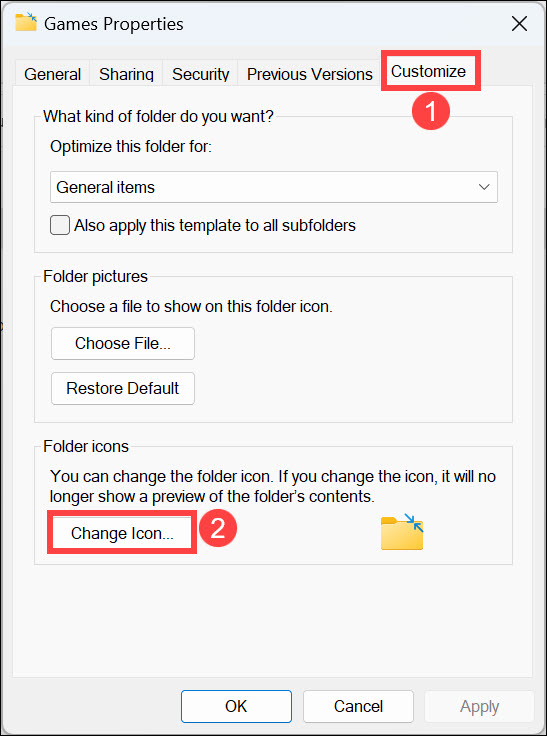Click the red step 2 annotation circle
The height and width of the screenshot is (736, 547).
pos(218,530)
